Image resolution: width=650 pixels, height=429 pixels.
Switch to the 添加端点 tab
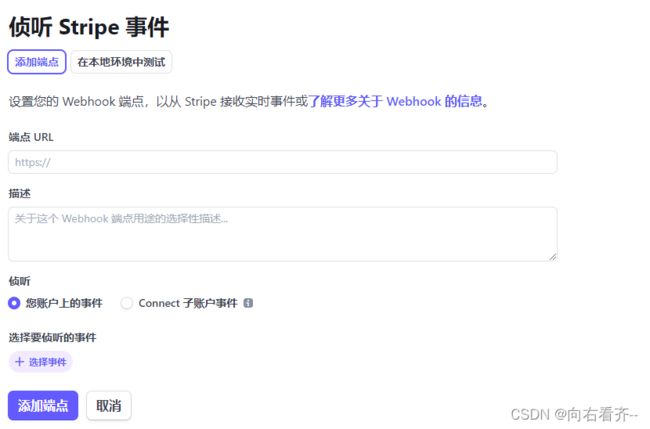(37, 62)
